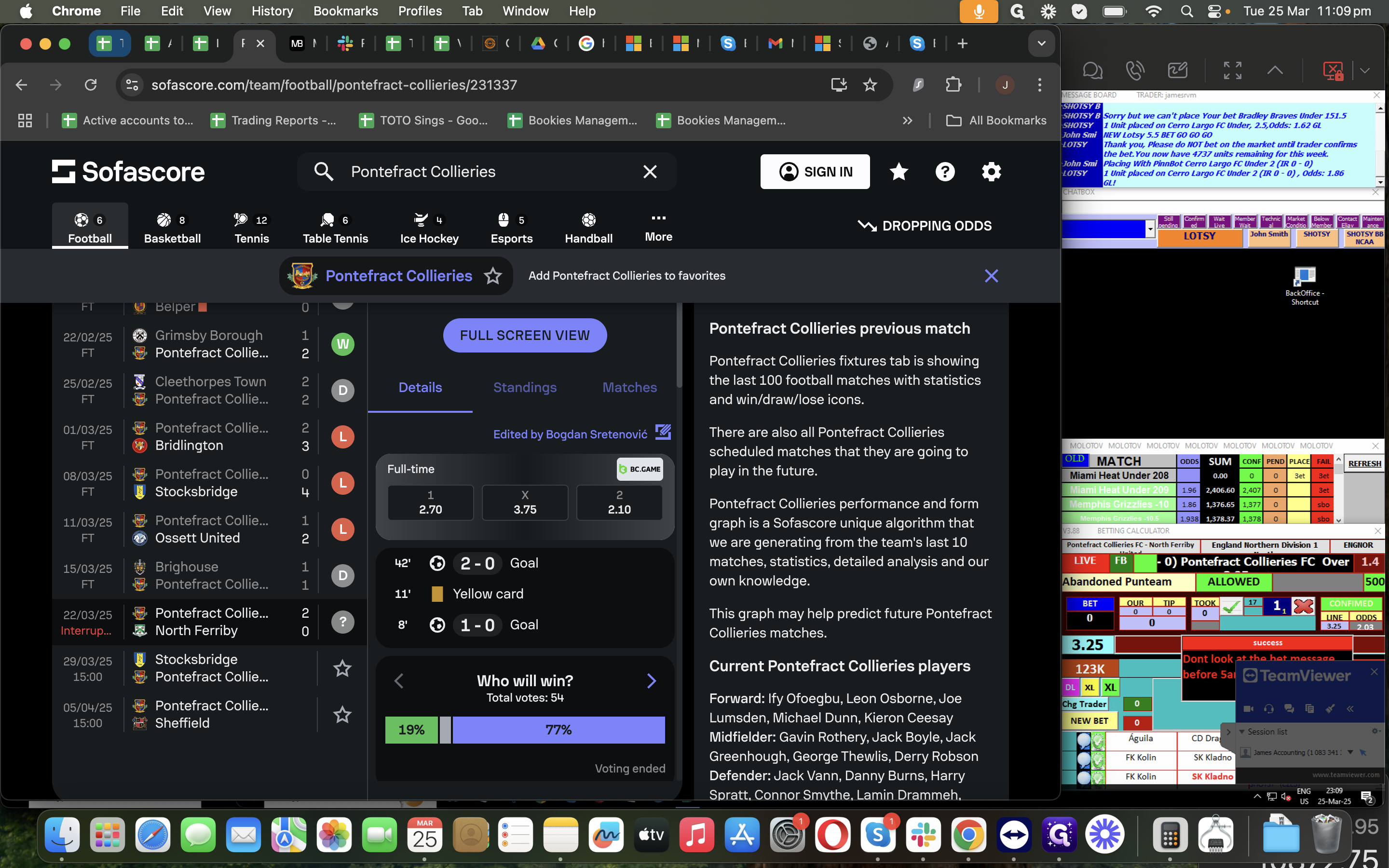
Task: Select the Ice Hockey sport tab
Action: pos(429,228)
